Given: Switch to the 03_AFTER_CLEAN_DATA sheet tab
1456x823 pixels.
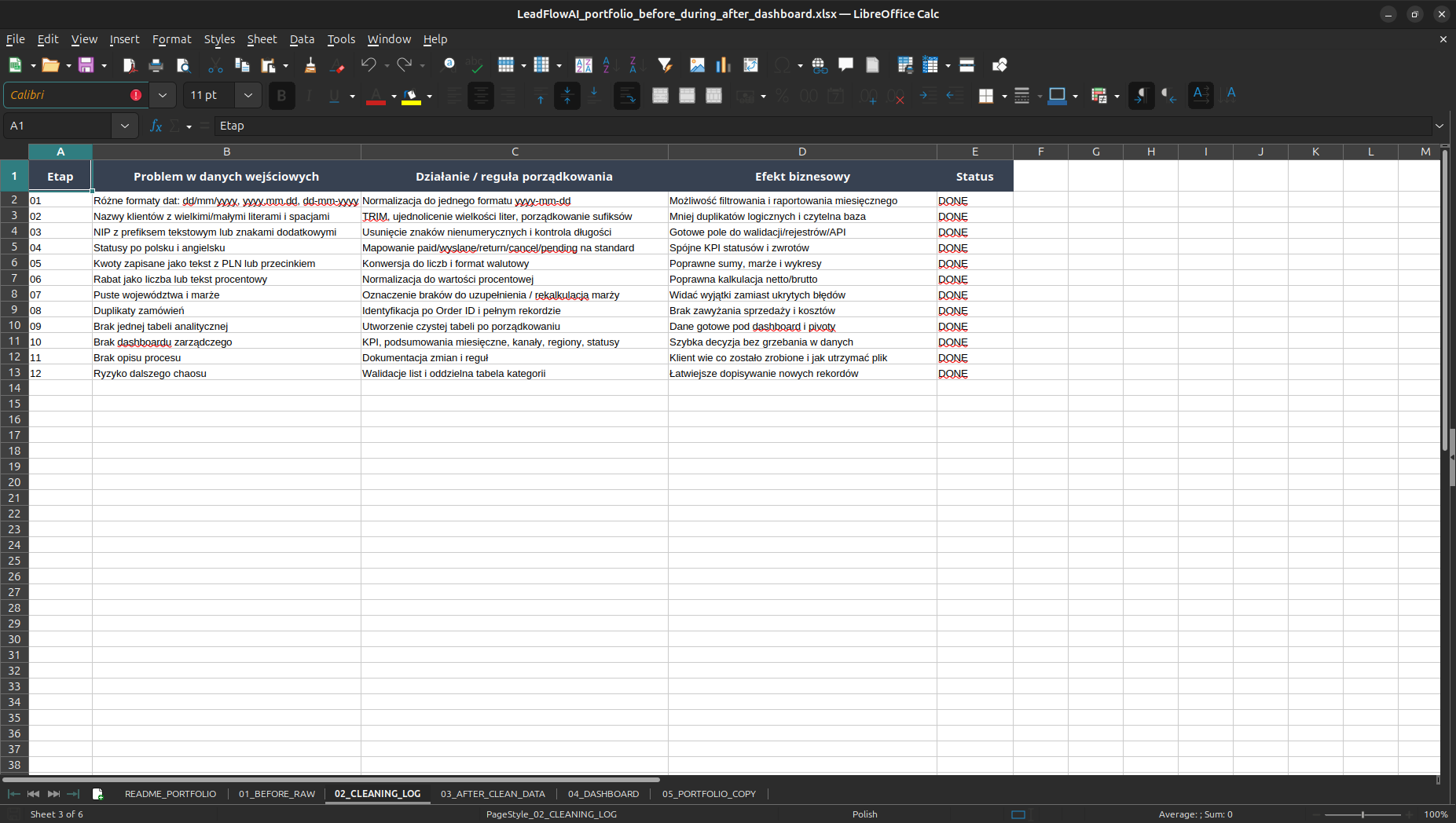Looking at the screenshot, I should point(493,794).
